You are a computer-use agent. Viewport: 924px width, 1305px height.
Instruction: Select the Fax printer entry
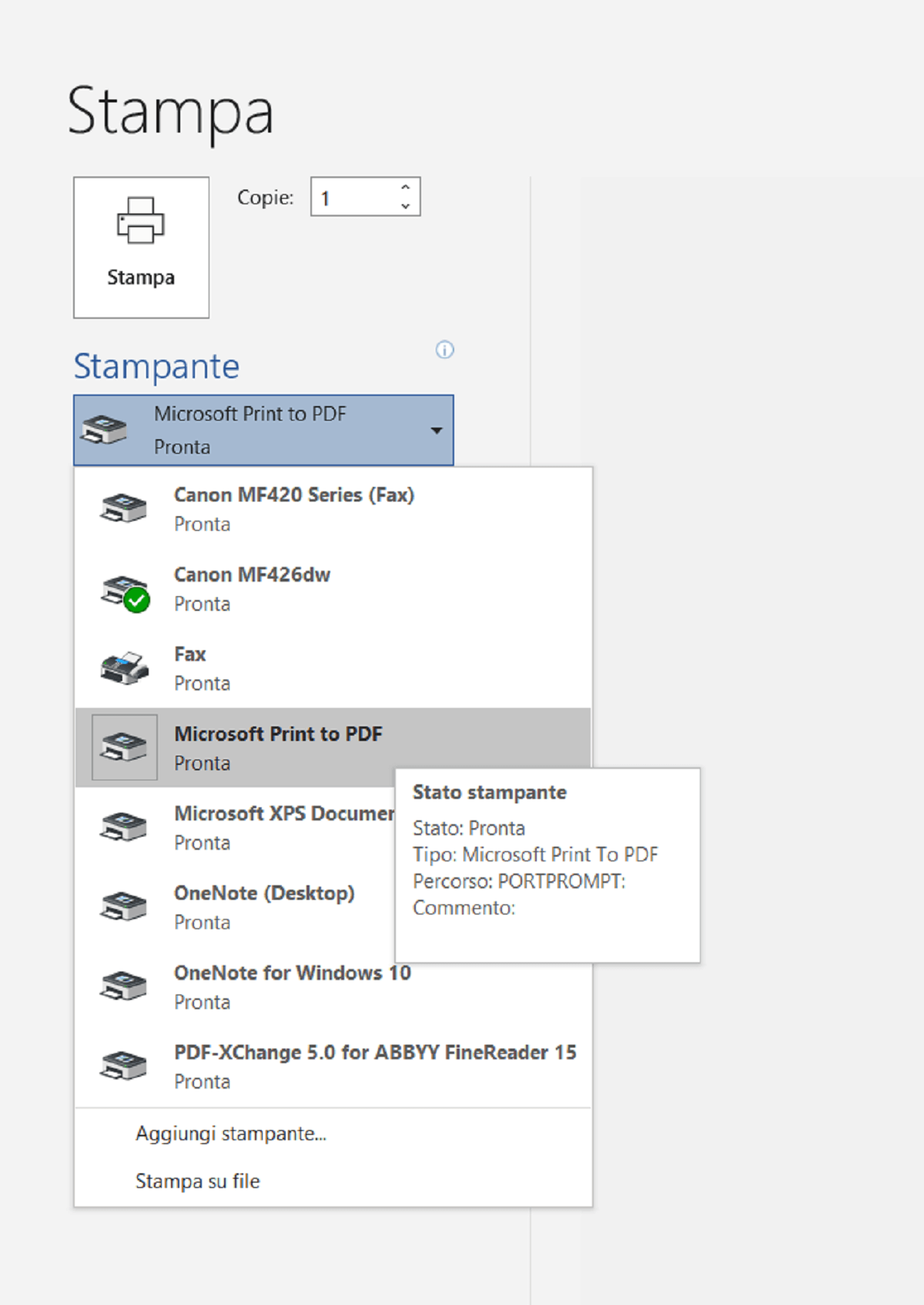tap(333, 668)
